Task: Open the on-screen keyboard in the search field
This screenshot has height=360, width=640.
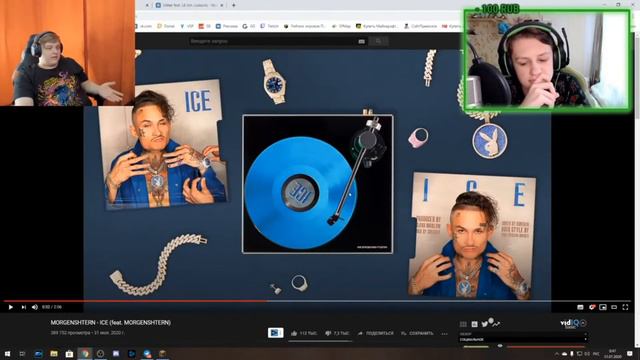Action: (361, 41)
